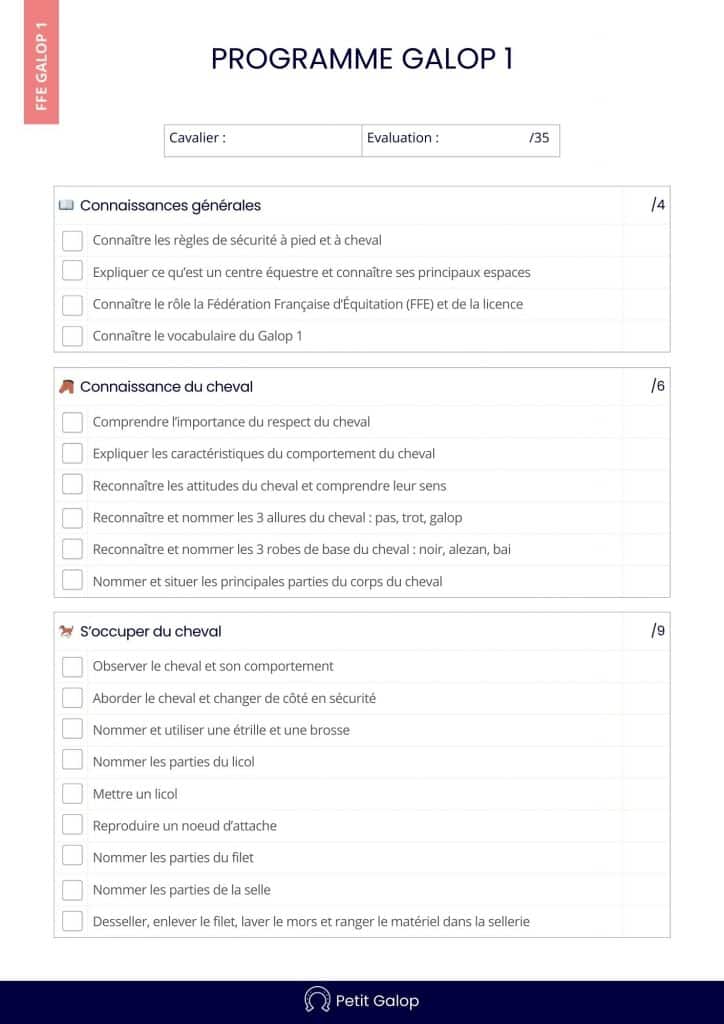Check 'Reproduire un noeud d'attache' box
This screenshot has height=1024, width=724.
72,825
